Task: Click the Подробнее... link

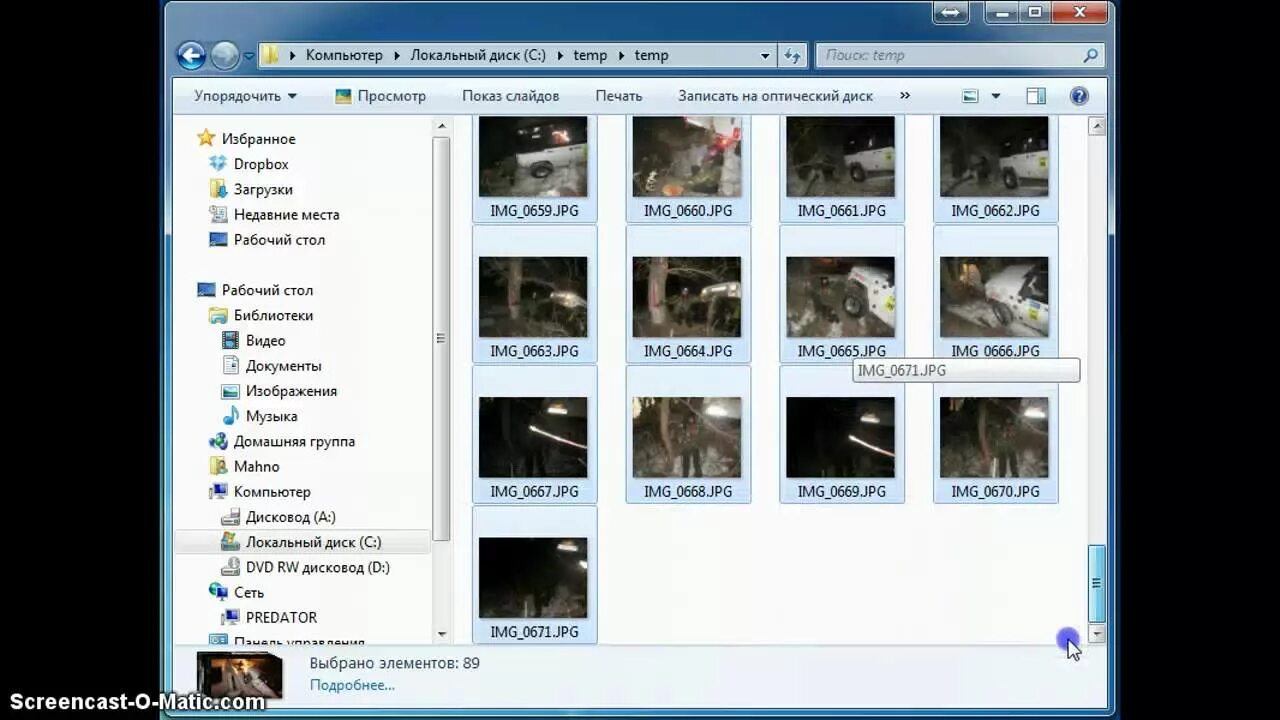Action: tap(351, 685)
